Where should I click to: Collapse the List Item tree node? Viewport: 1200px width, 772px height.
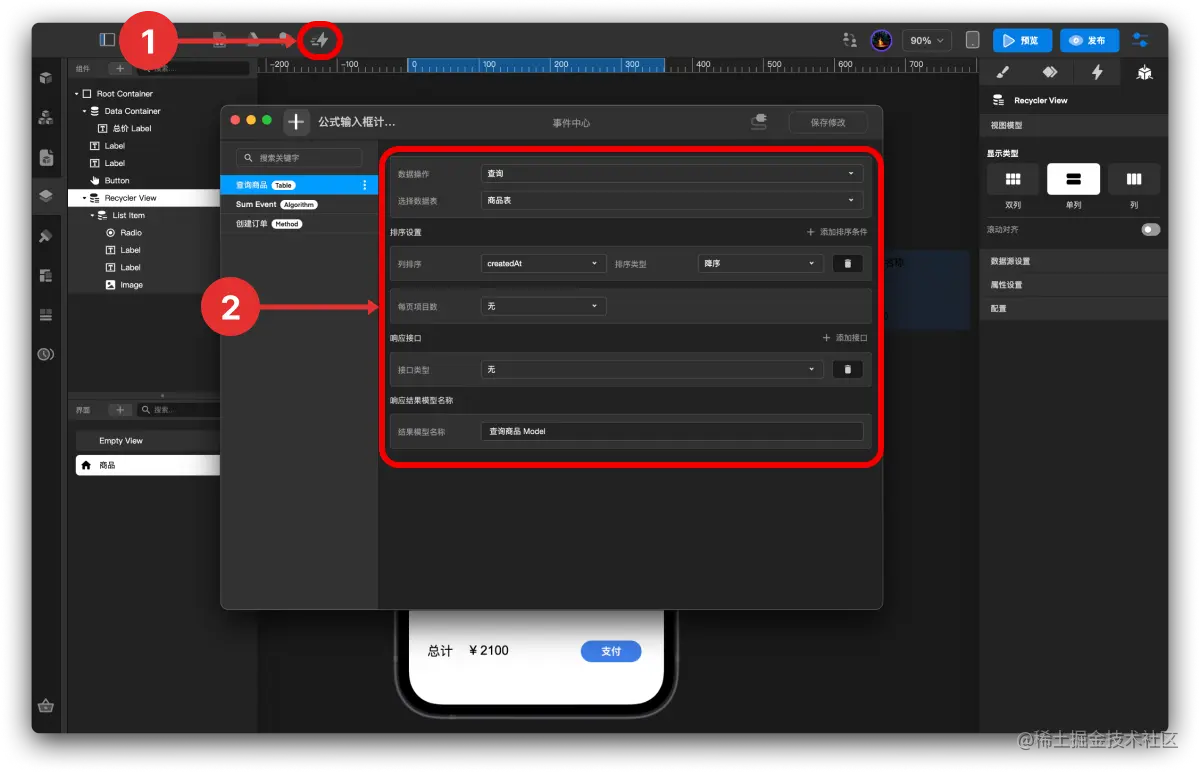click(92, 215)
